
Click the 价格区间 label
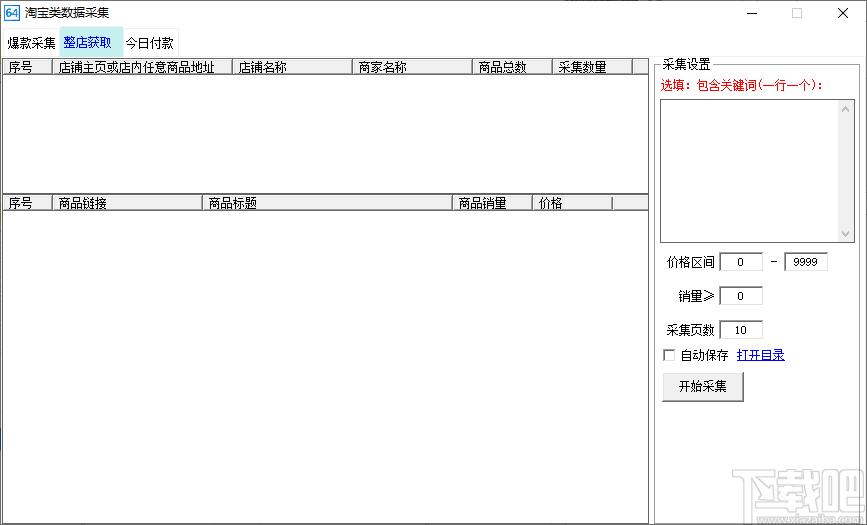pyautogui.click(x=691, y=262)
